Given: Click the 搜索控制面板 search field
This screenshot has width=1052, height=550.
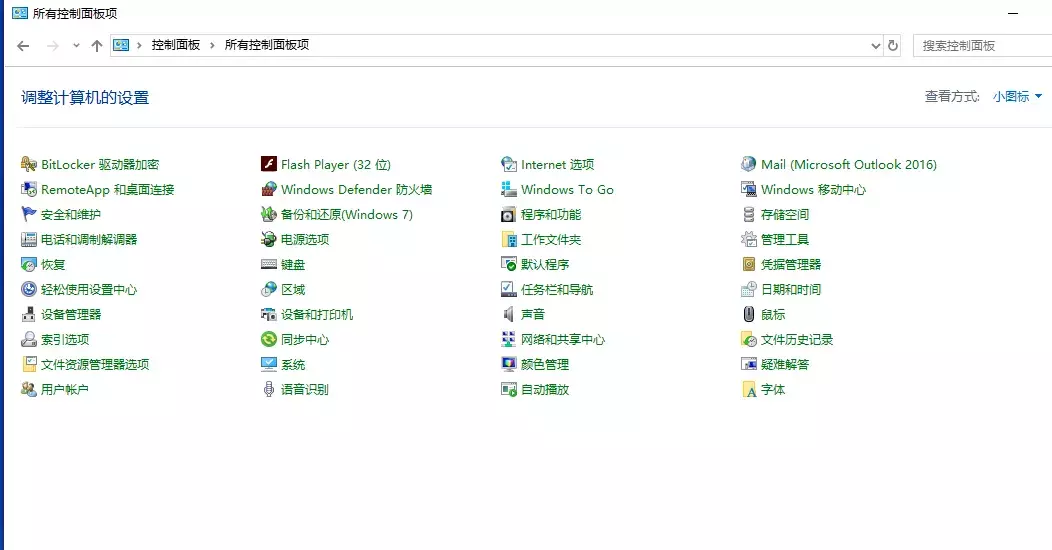Looking at the screenshot, I should coord(982,46).
